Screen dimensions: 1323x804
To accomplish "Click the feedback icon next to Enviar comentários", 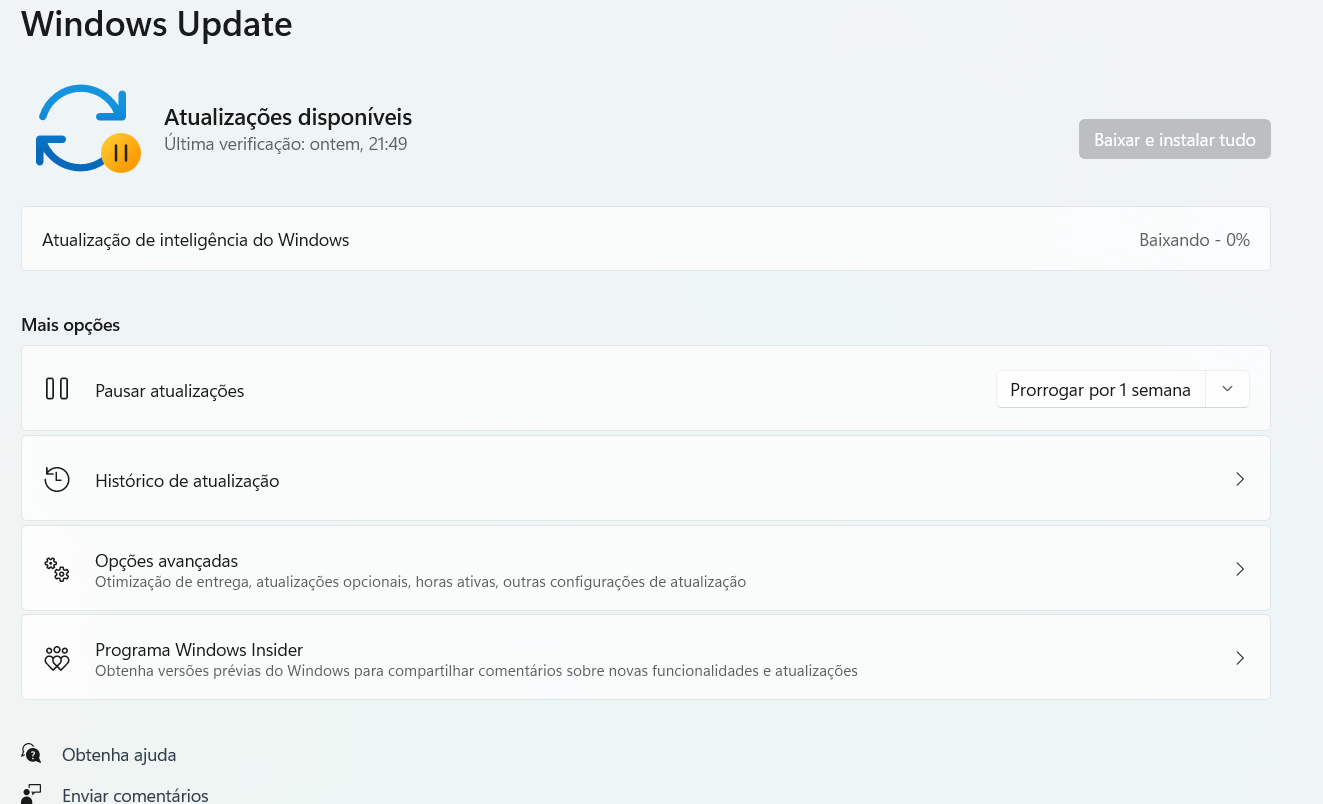I will click(32, 794).
